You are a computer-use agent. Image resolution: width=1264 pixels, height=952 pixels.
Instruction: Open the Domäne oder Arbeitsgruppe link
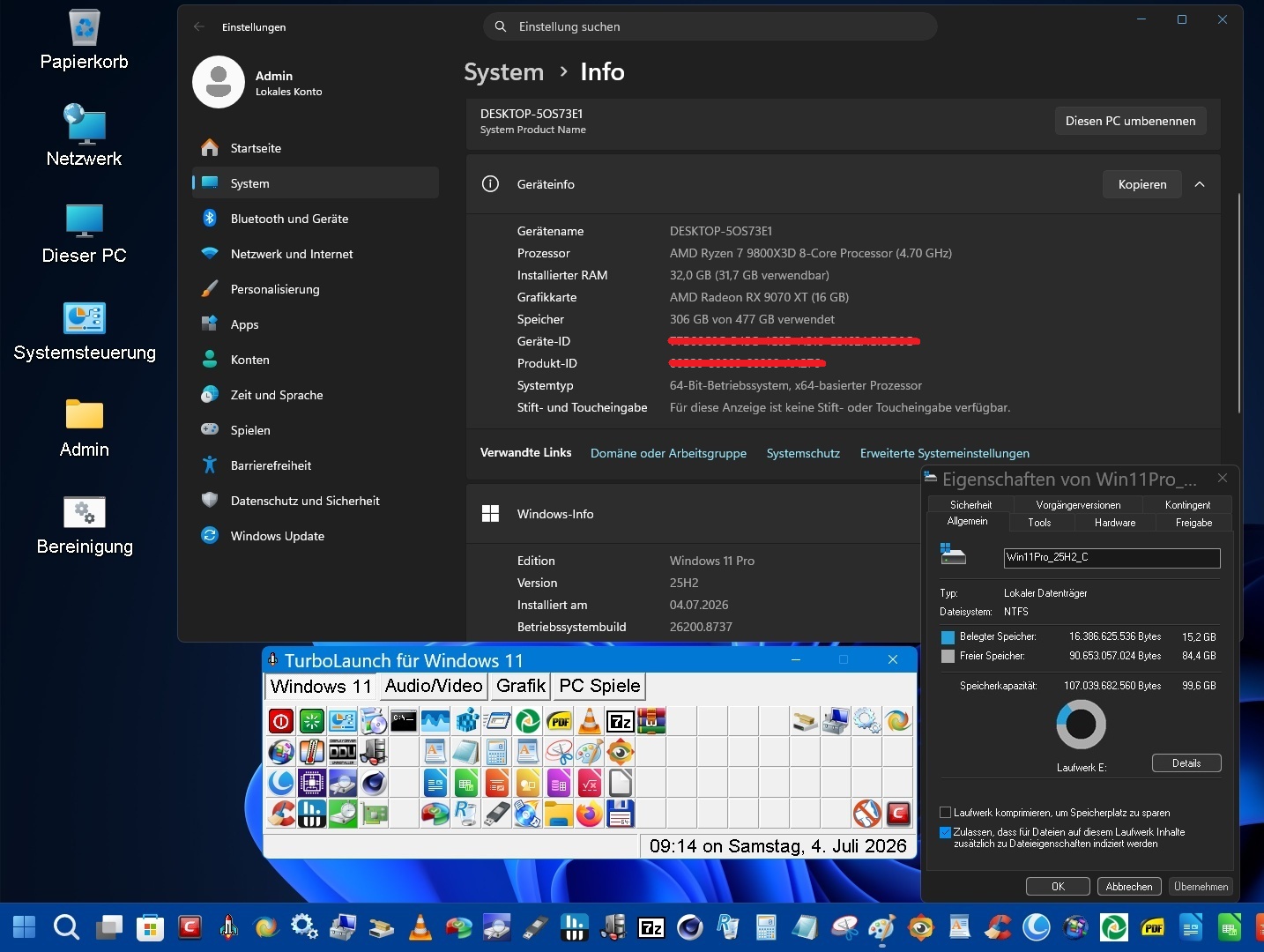668,453
